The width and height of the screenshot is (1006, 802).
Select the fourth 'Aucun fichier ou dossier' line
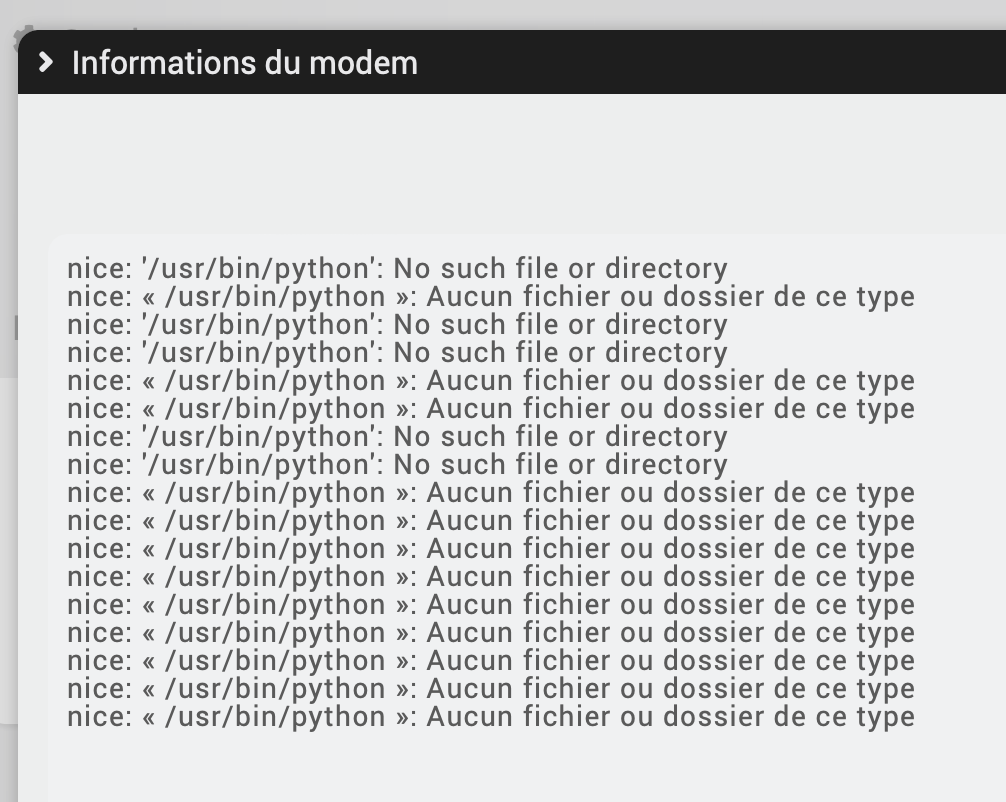click(490, 493)
